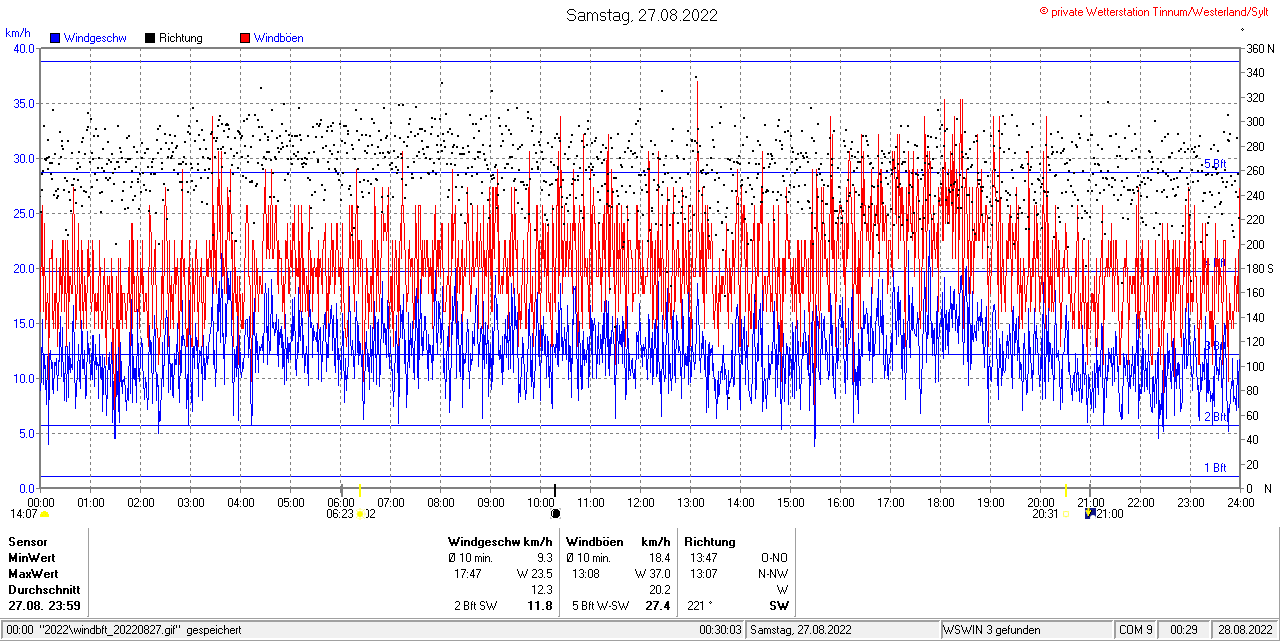Click the 'W 37.0' max gust value

(652, 573)
